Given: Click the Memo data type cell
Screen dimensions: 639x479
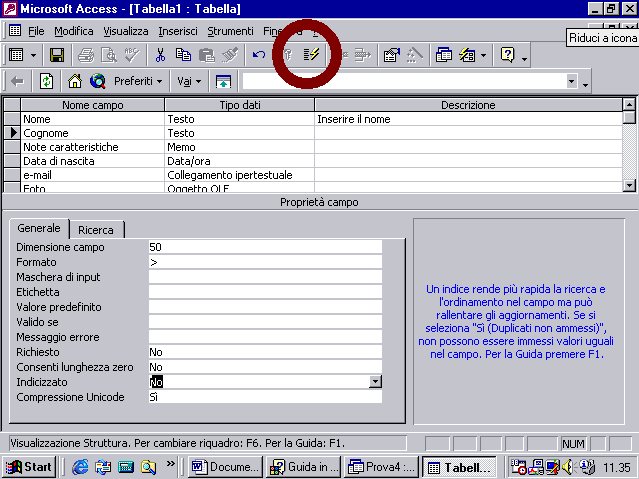Looking at the screenshot, I should [240, 147].
